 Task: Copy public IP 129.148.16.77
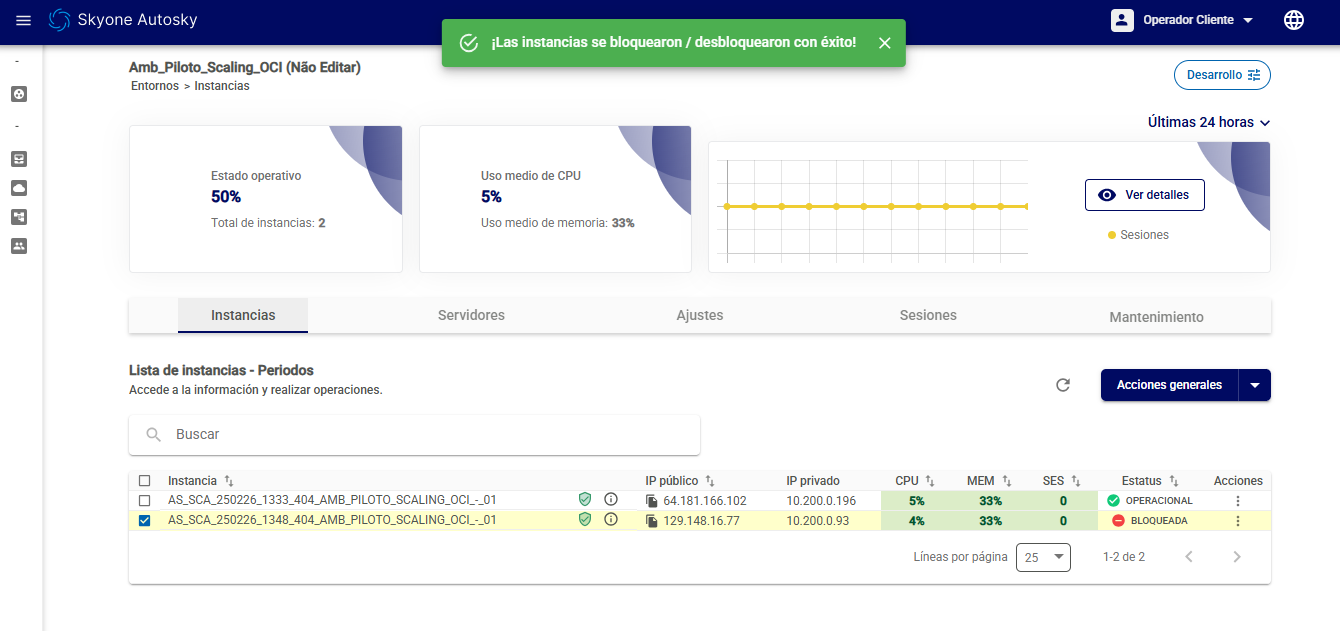click(x=651, y=521)
